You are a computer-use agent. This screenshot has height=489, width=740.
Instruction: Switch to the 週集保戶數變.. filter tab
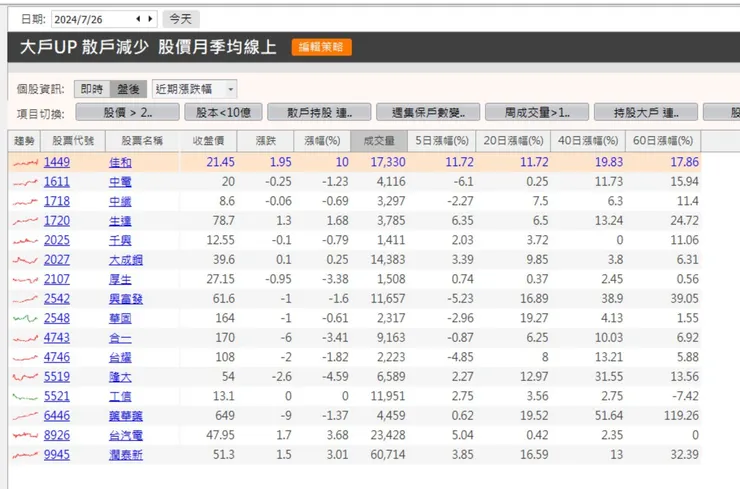(x=428, y=112)
